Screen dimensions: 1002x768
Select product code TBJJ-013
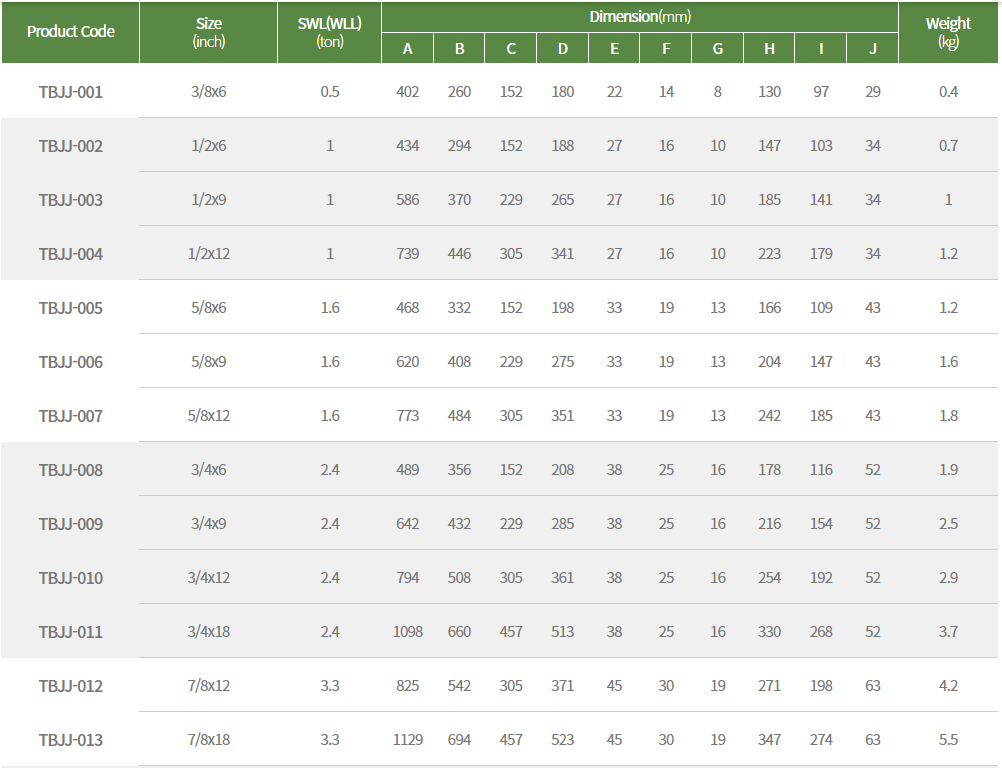70,741
